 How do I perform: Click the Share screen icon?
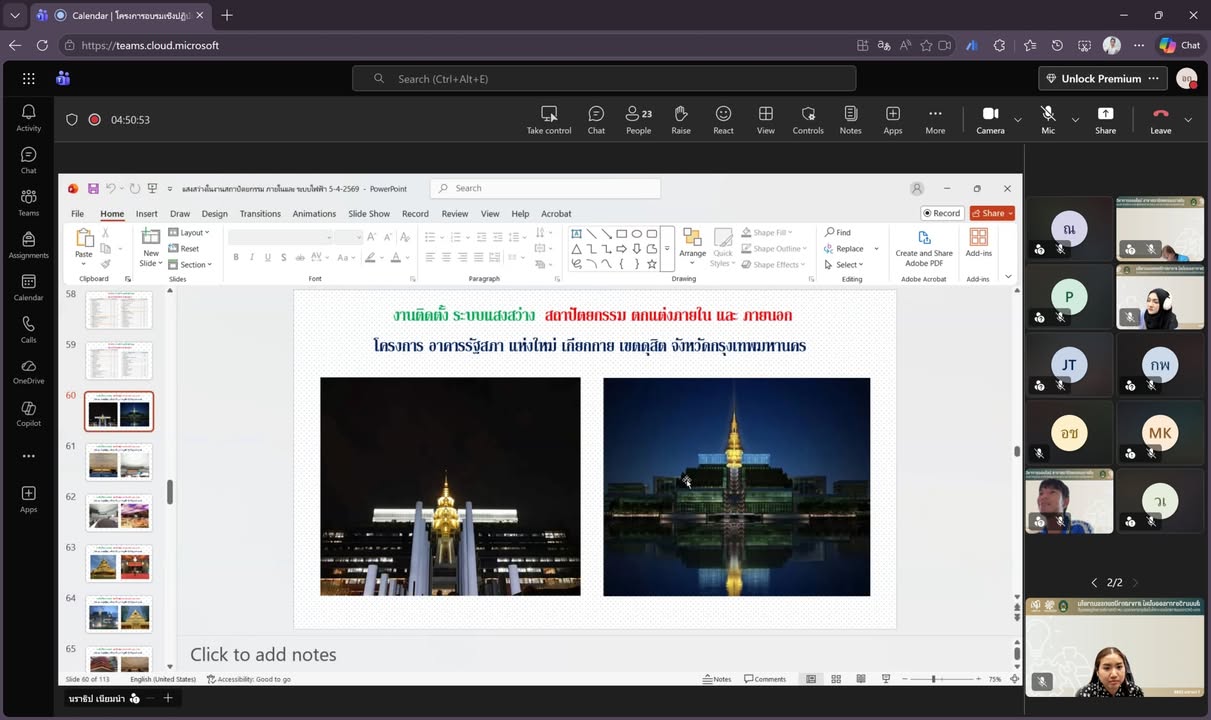click(x=1105, y=119)
